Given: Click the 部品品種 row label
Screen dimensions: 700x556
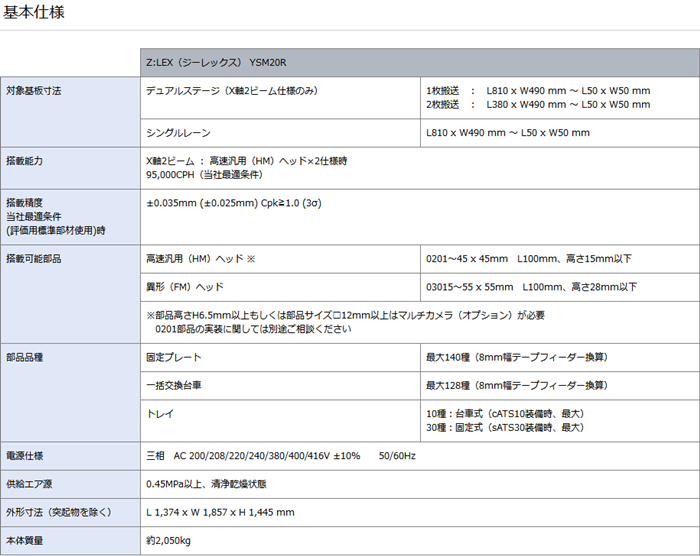Looking at the screenshot, I should [x=25, y=358].
